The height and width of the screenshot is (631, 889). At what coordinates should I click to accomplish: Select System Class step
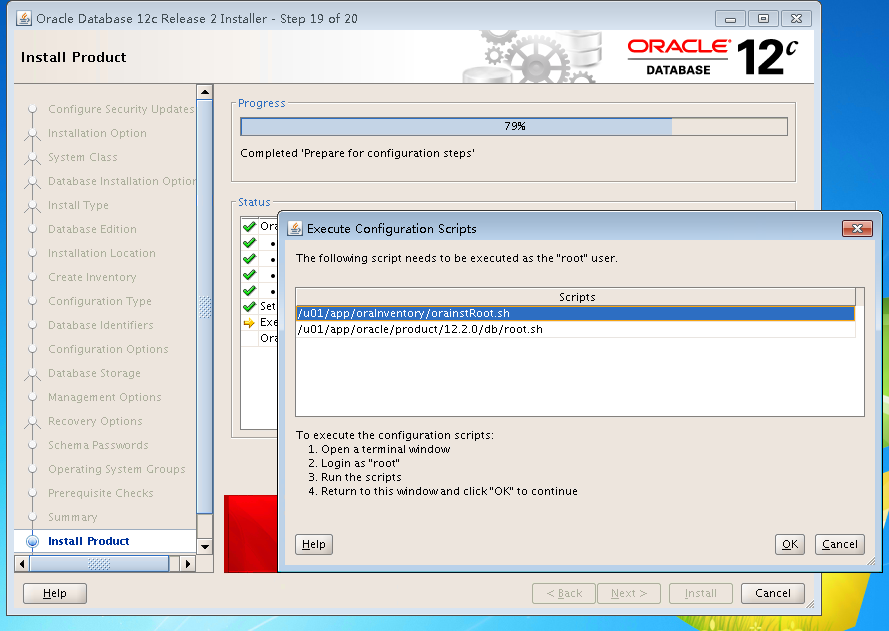click(x=83, y=157)
